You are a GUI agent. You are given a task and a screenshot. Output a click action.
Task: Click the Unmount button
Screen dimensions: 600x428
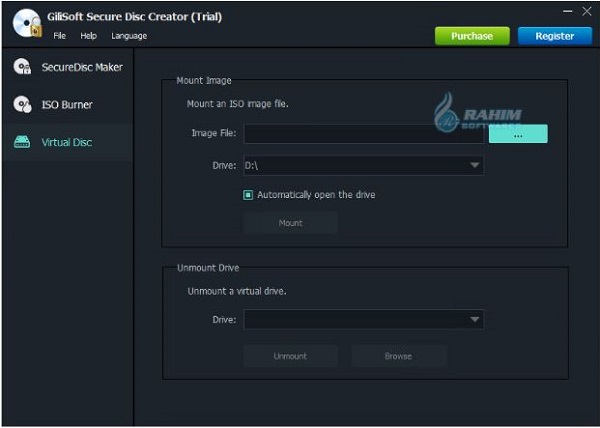coord(290,356)
